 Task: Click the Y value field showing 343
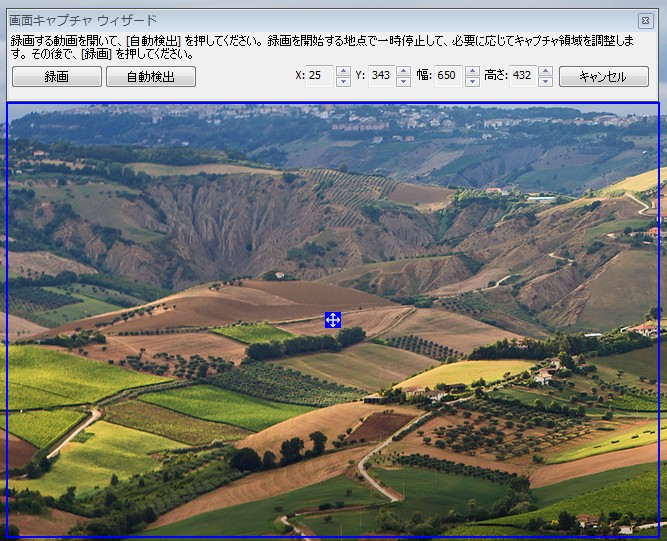pos(382,76)
